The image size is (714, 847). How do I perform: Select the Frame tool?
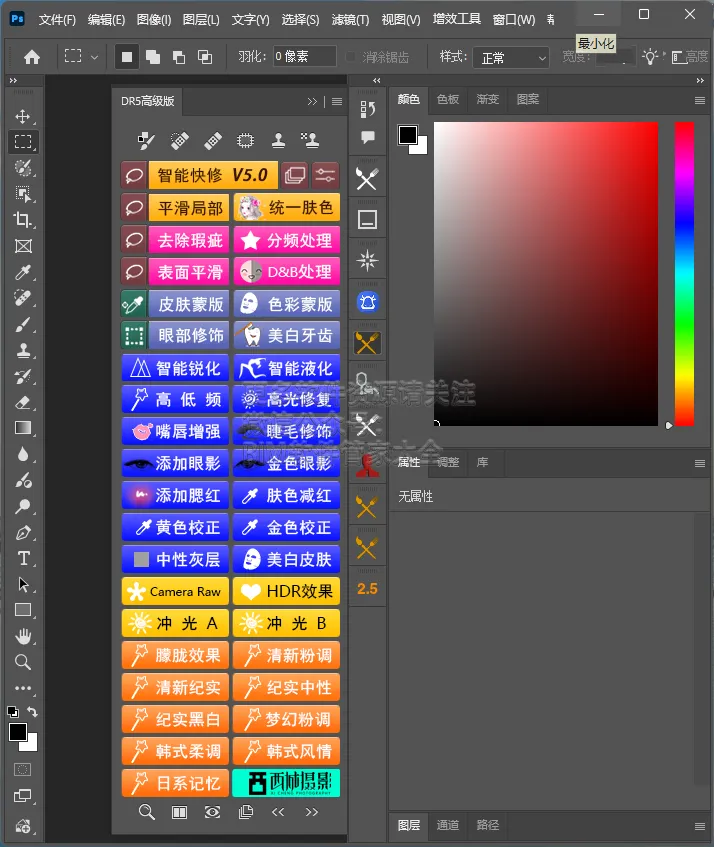[x=23, y=246]
